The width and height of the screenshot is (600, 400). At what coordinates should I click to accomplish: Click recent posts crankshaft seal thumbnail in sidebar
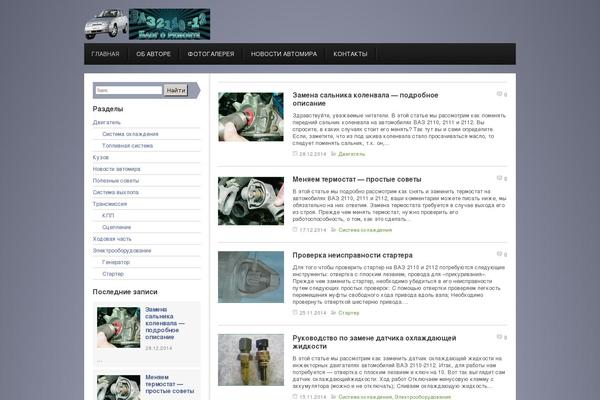click(119, 327)
